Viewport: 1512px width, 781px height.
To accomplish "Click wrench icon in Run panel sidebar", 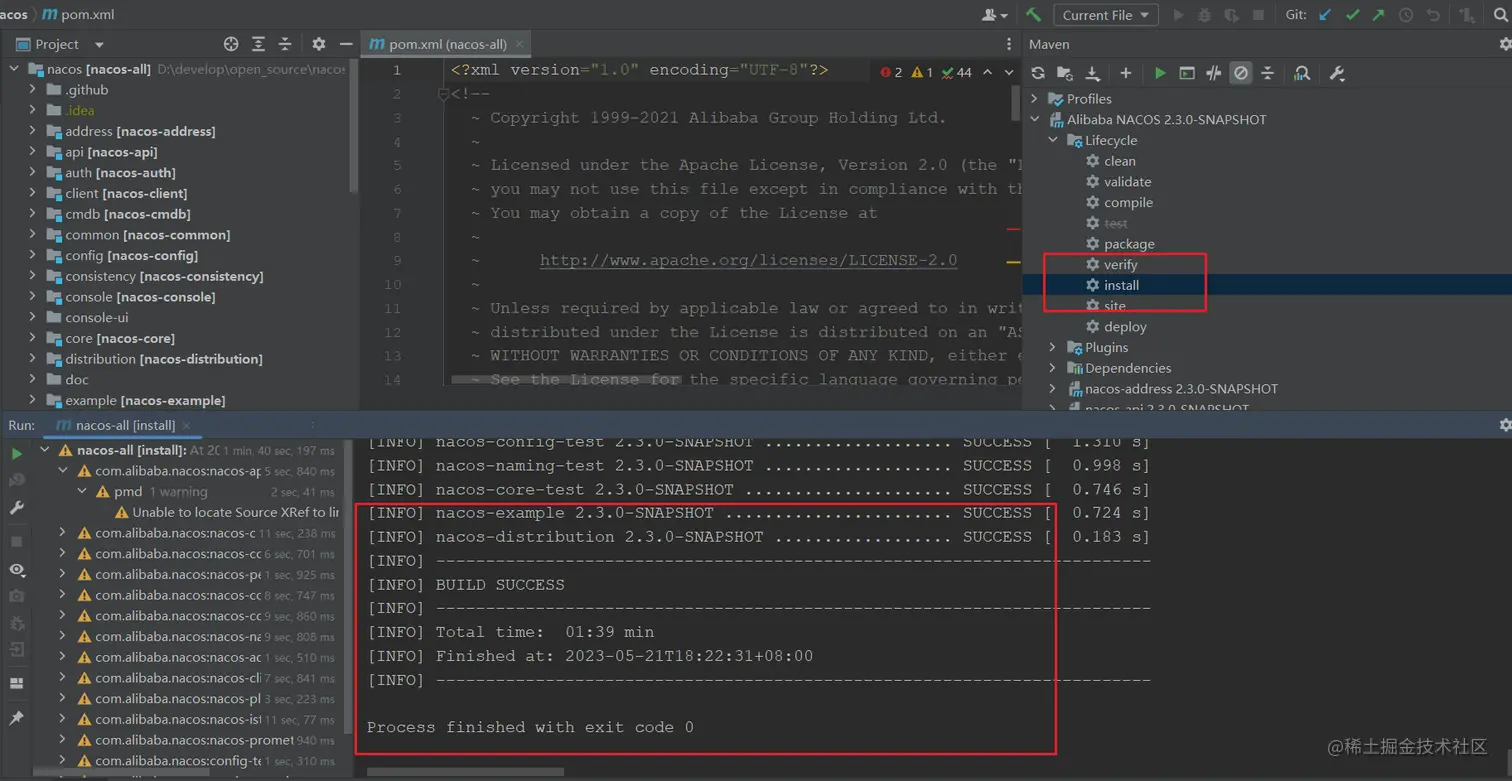I will point(17,508).
